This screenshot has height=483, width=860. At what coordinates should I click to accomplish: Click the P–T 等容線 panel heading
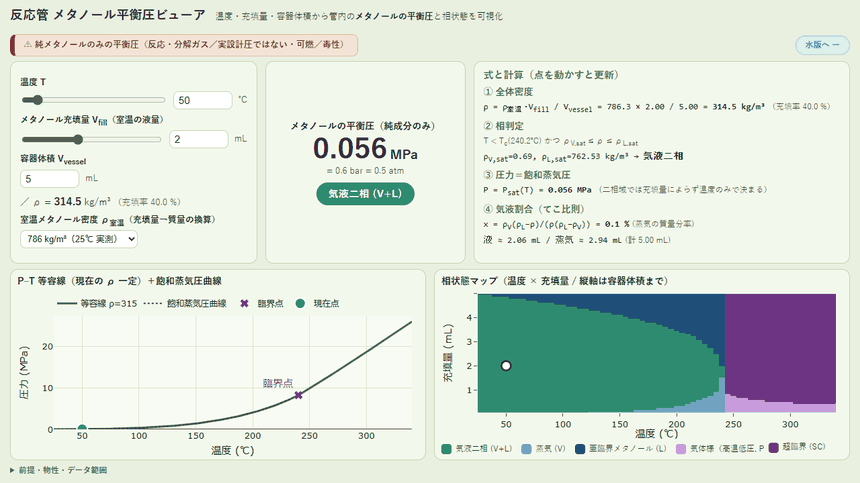pyautogui.click(x=120, y=281)
